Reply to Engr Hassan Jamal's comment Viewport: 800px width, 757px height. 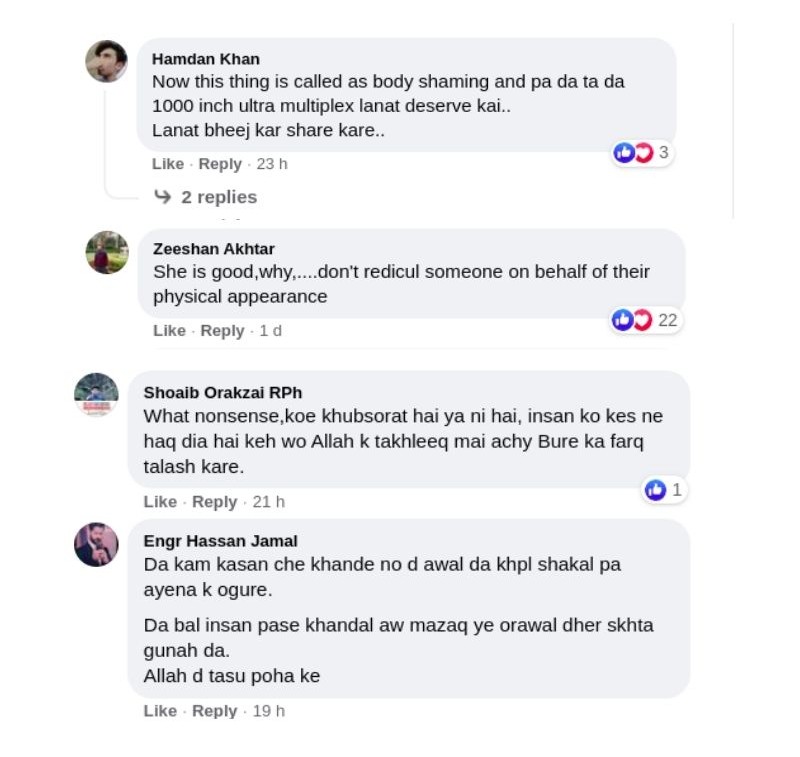(x=214, y=711)
